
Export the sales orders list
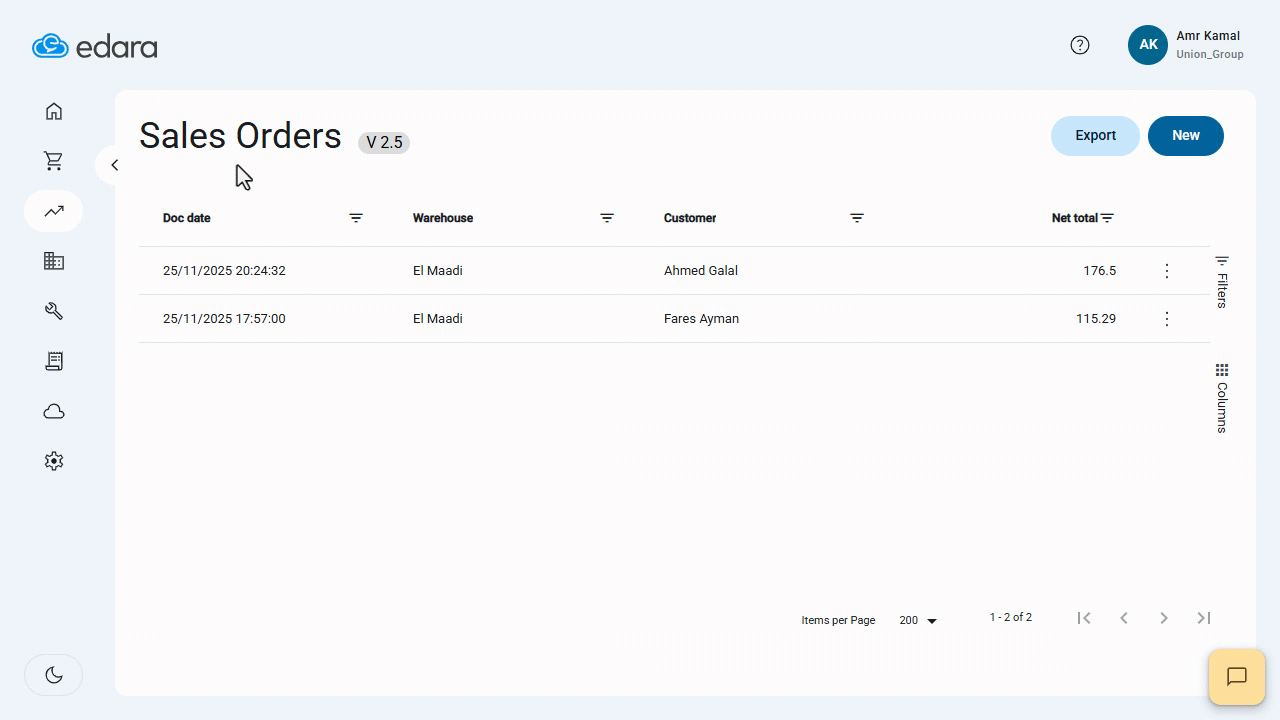pos(1095,136)
